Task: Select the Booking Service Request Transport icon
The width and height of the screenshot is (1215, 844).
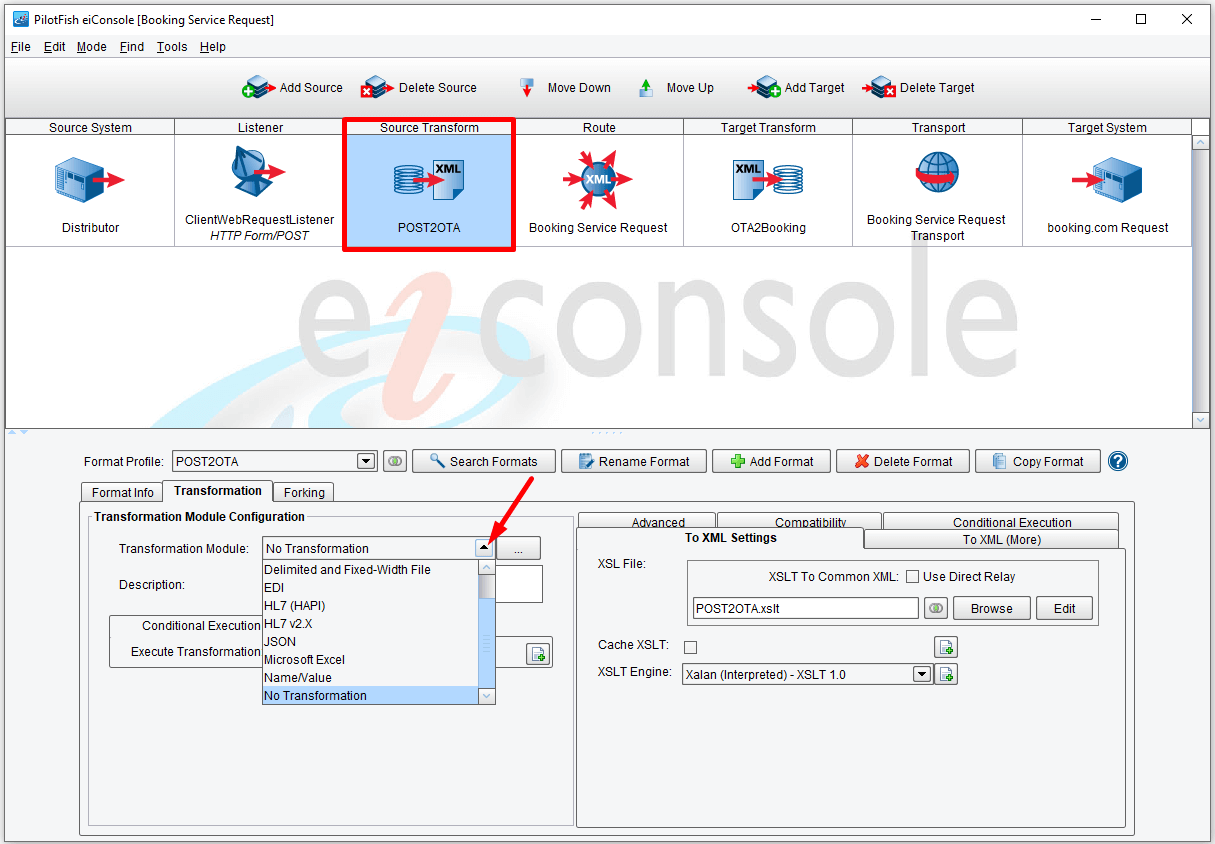Action: [937, 174]
